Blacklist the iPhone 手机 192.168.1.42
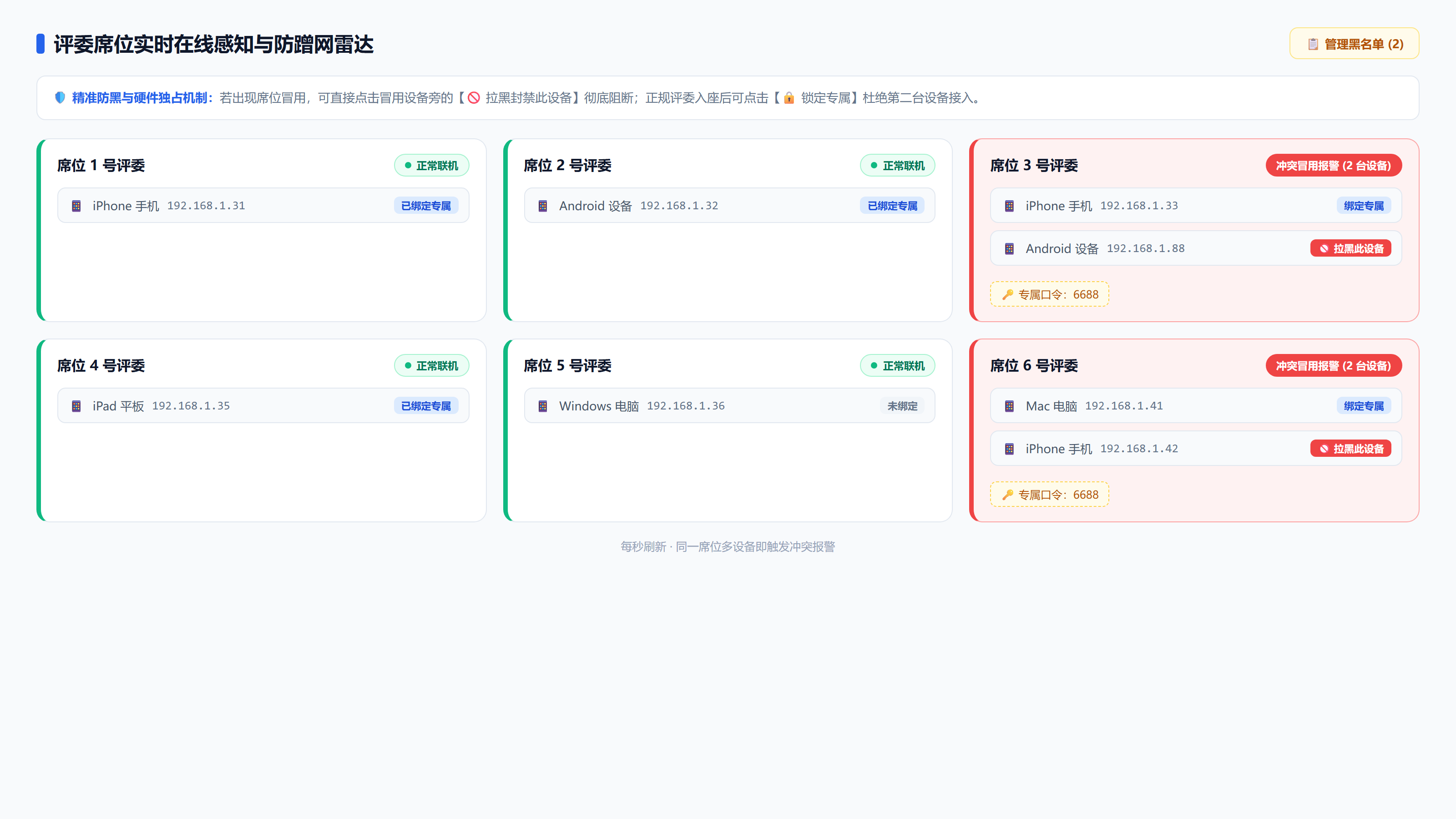 coord(1350,448)
